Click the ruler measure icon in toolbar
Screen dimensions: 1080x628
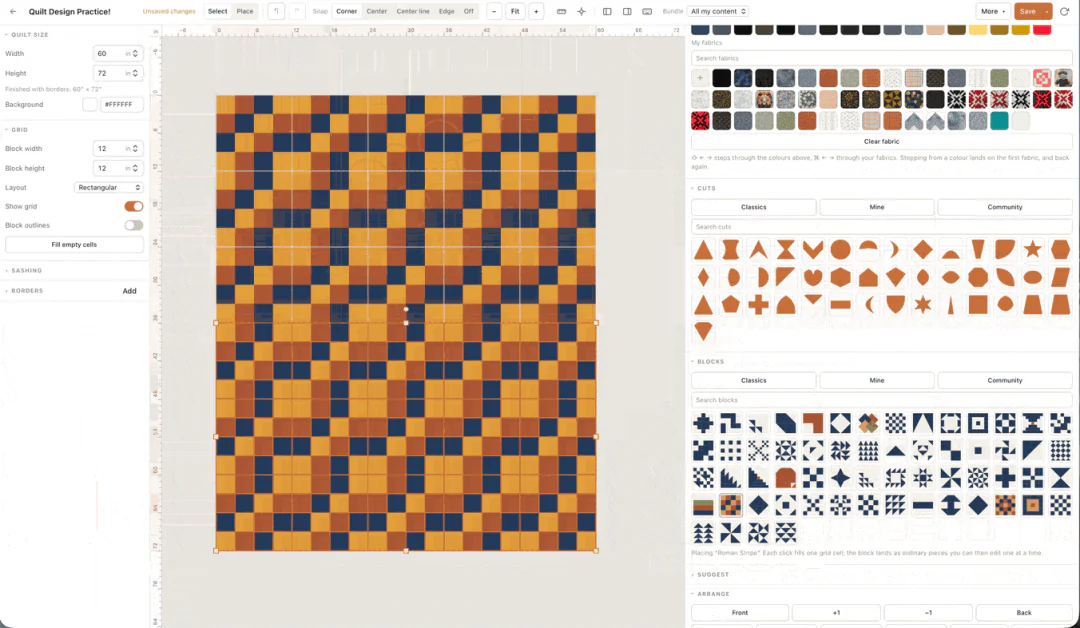[x=561, y=11]
